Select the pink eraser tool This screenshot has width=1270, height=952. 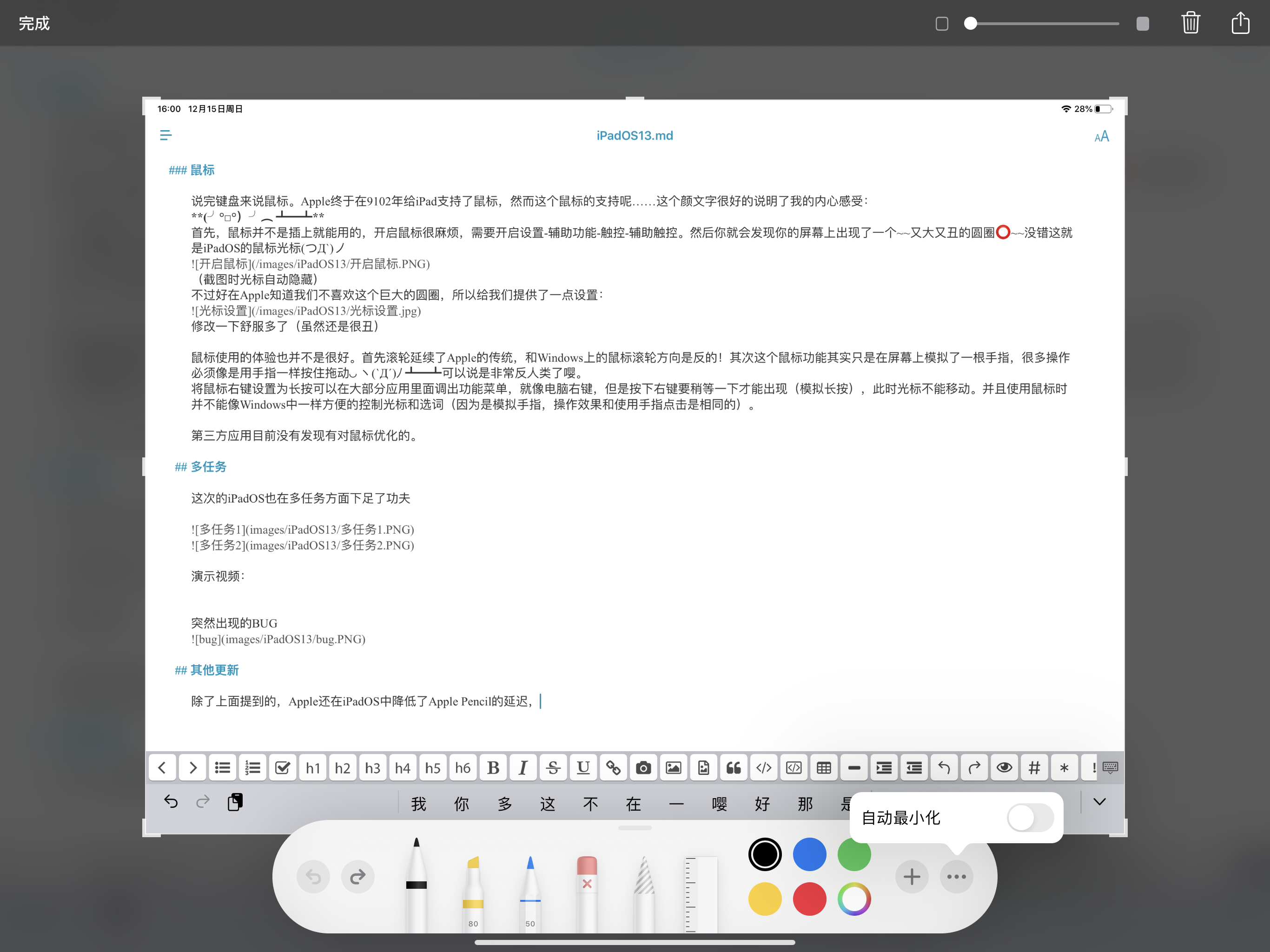tap(587, 890)
